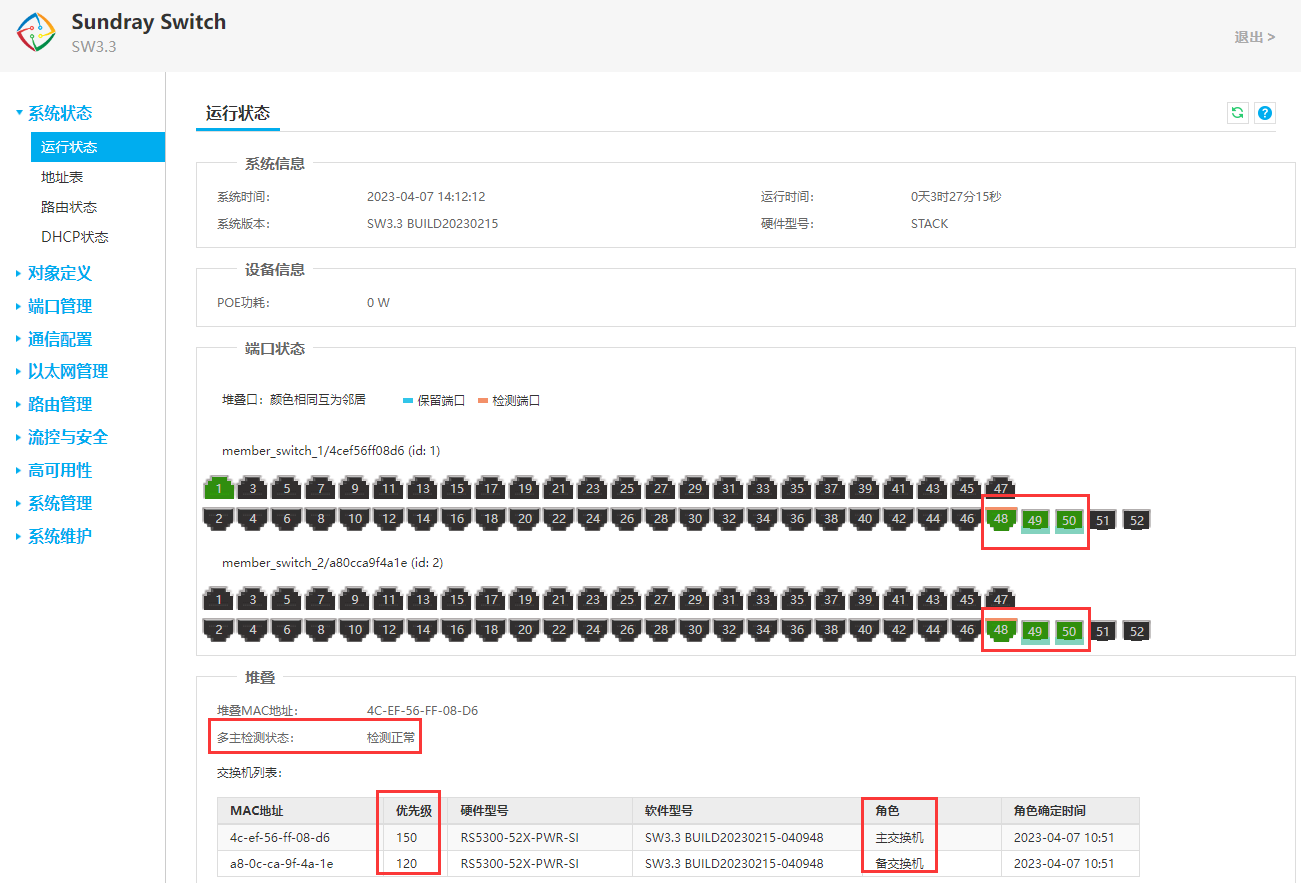This screenshot has width=1301, height=883.
Task: Click the member_switch_2/a80cca9f4a1e label
Action: tap(332, 563)
